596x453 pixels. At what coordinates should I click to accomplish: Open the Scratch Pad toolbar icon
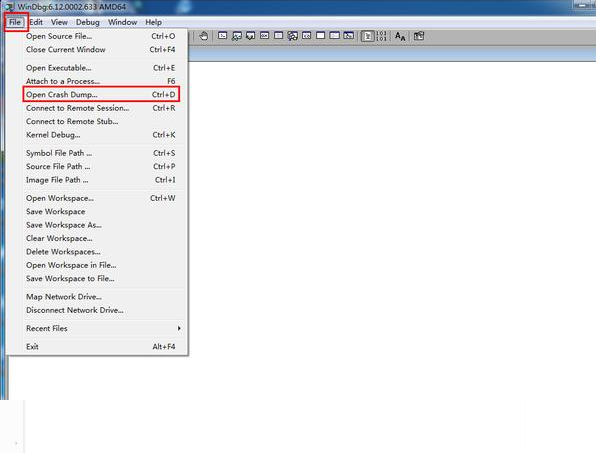pyautogui.click(x=321, y=36)
